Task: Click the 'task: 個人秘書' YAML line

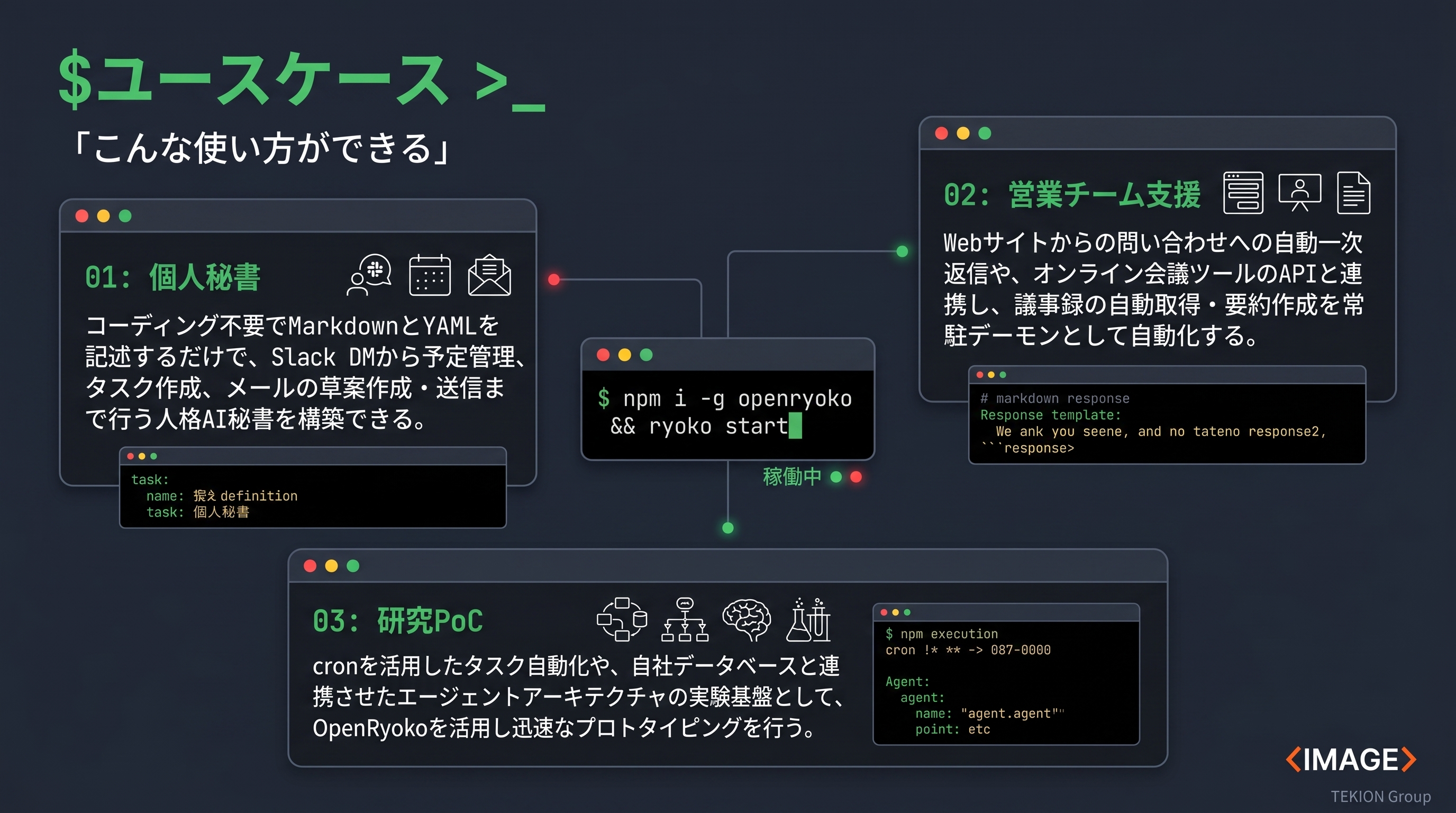Action: tap(198, 512)
